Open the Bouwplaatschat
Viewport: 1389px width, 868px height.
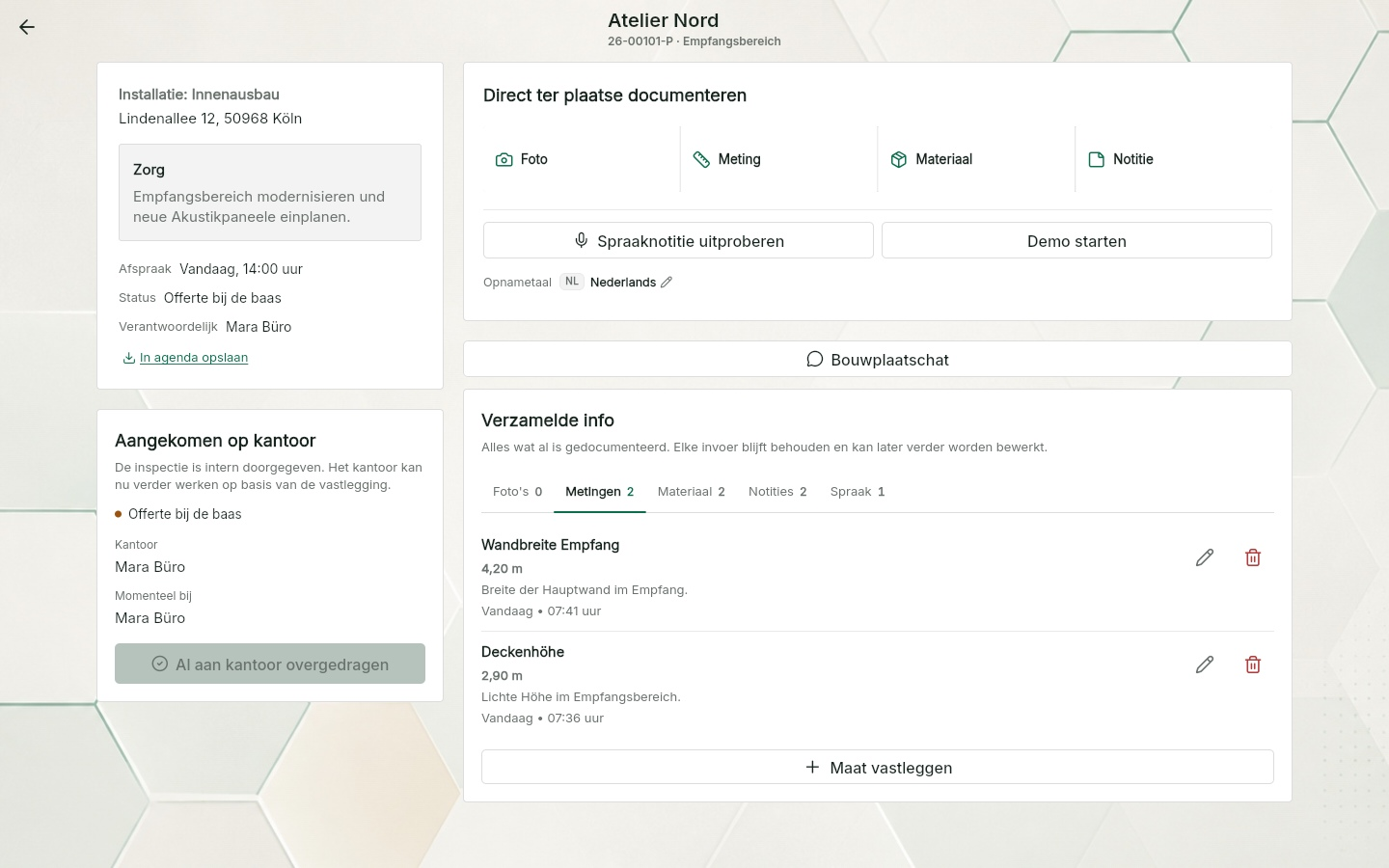[x=878, y=359]
